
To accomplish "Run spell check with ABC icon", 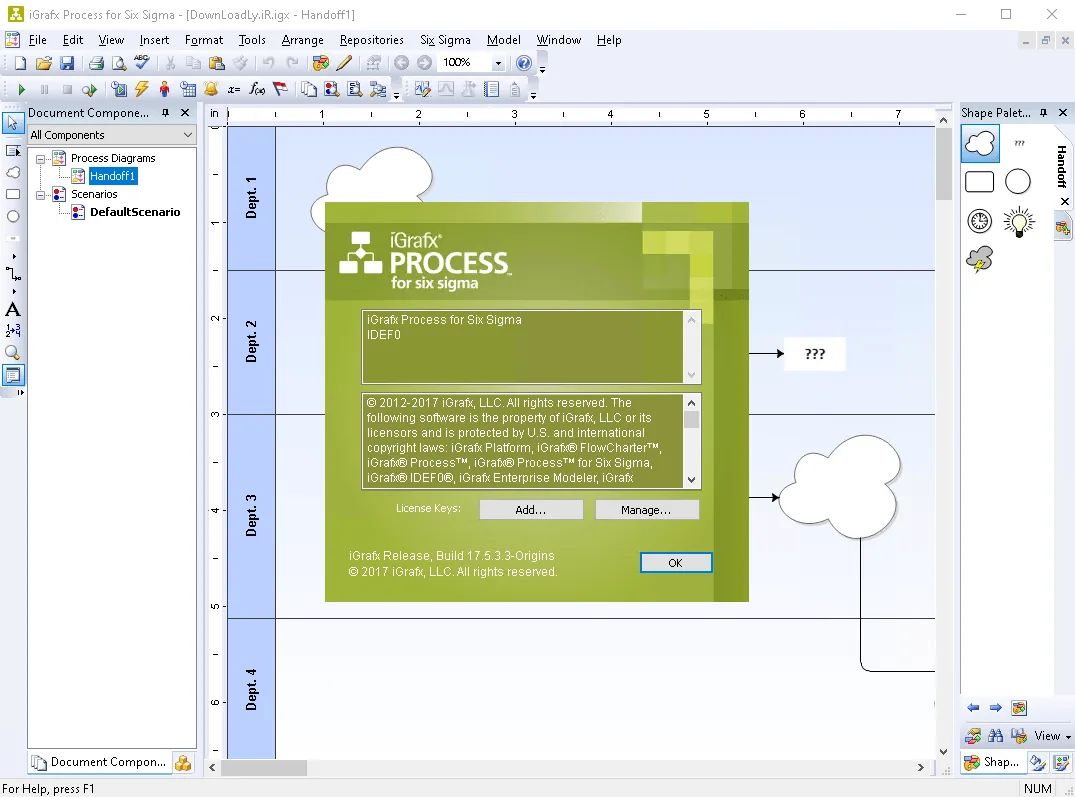I will tap(142, 62).
